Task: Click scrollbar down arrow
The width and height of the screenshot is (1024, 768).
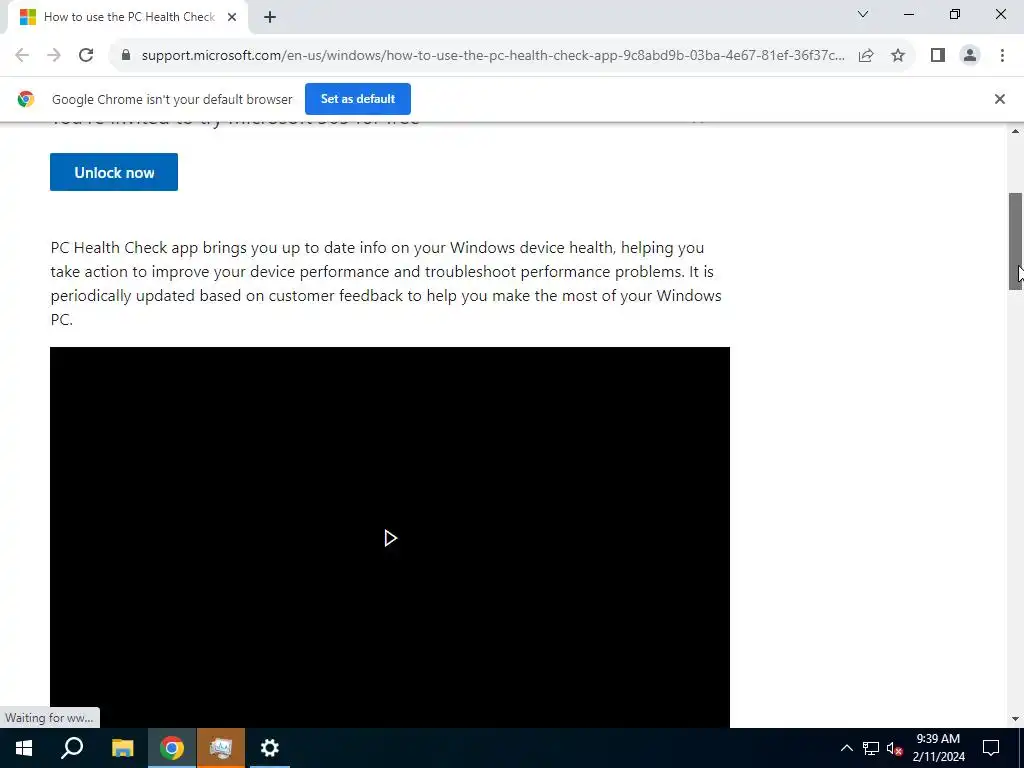Action: coord(1016,719)
